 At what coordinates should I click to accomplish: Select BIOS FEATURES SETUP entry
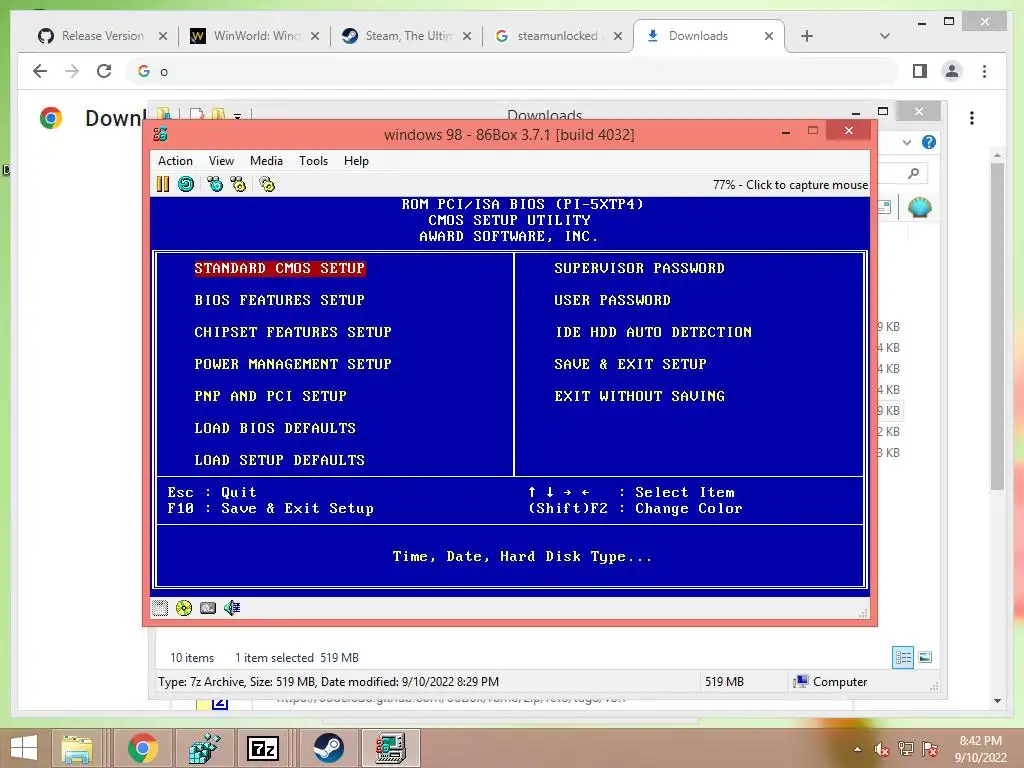tap(280, 300)
